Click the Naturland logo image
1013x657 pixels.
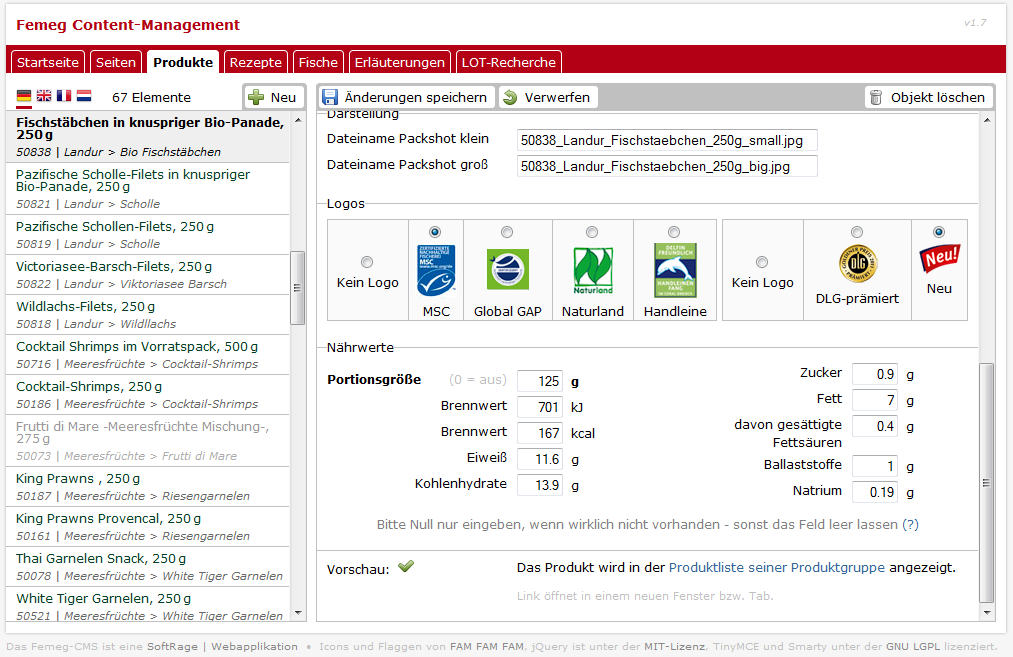pyautogui.click(x=592, y=270)
